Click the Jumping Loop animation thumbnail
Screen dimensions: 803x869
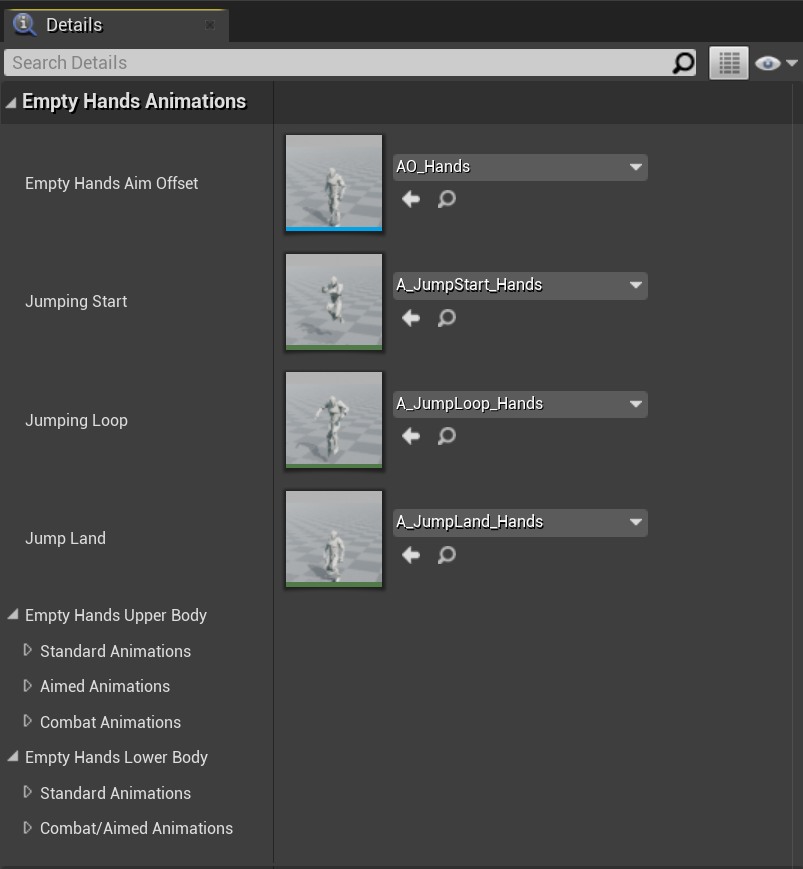click(334, 420)
